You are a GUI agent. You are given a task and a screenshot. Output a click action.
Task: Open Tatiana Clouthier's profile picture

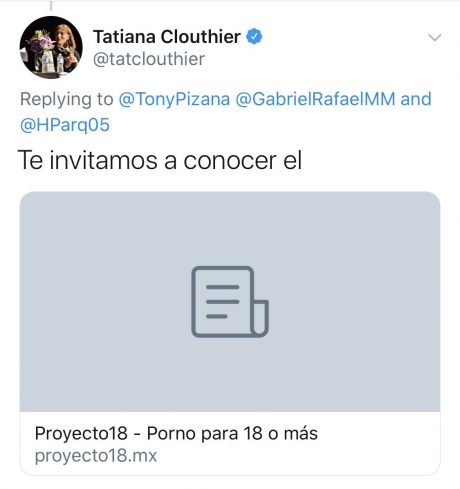click(51, 47)
